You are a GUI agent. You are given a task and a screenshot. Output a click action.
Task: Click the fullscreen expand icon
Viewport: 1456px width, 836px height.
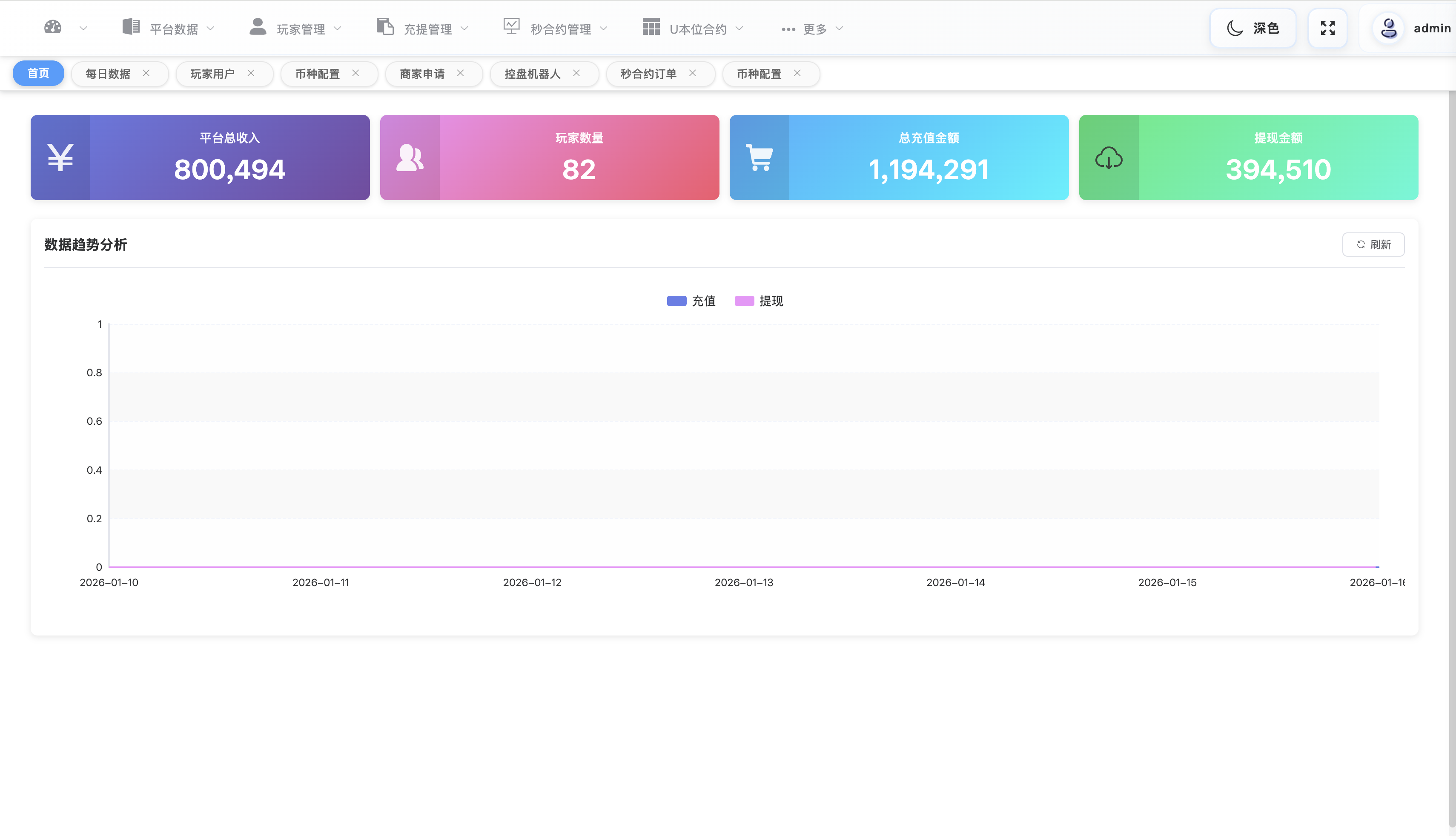pos(1327,27)
